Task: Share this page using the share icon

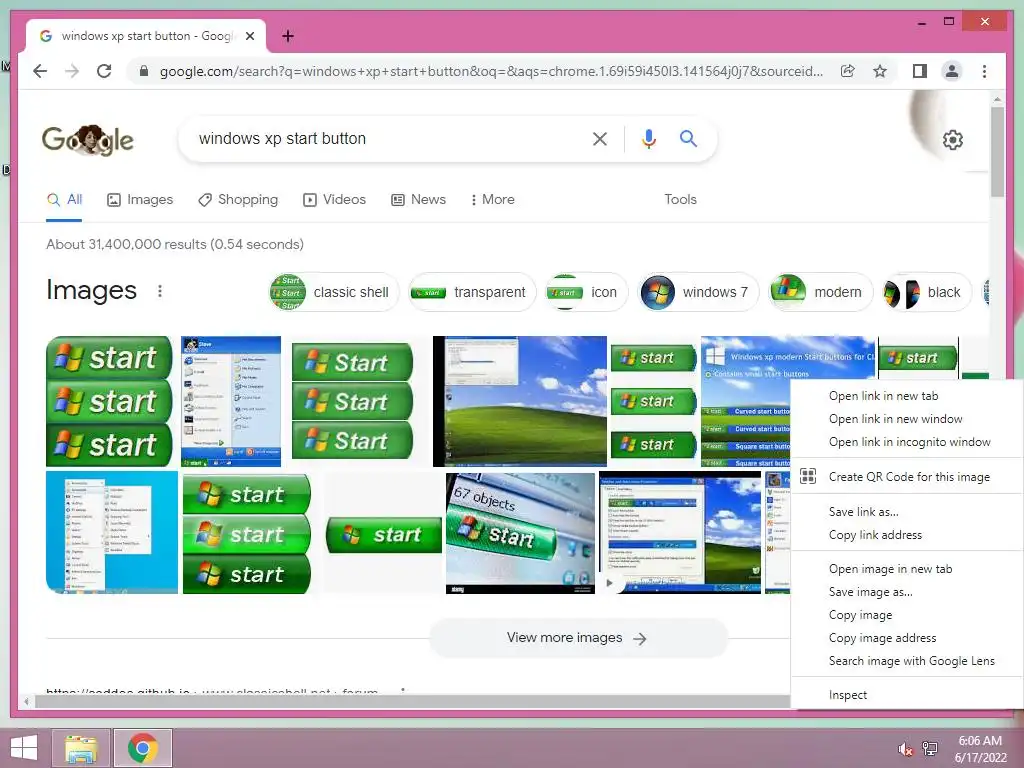Action: (x=848, y=71)
